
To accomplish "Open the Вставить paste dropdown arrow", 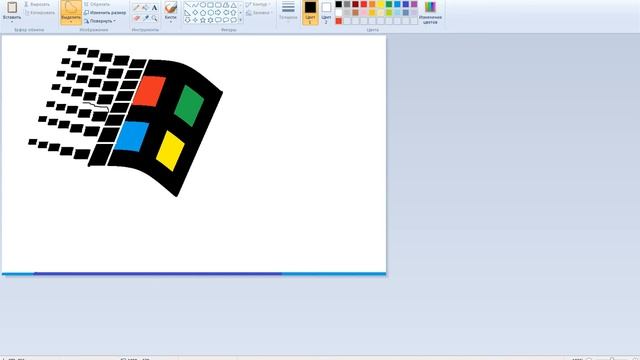I will point(12,22).
